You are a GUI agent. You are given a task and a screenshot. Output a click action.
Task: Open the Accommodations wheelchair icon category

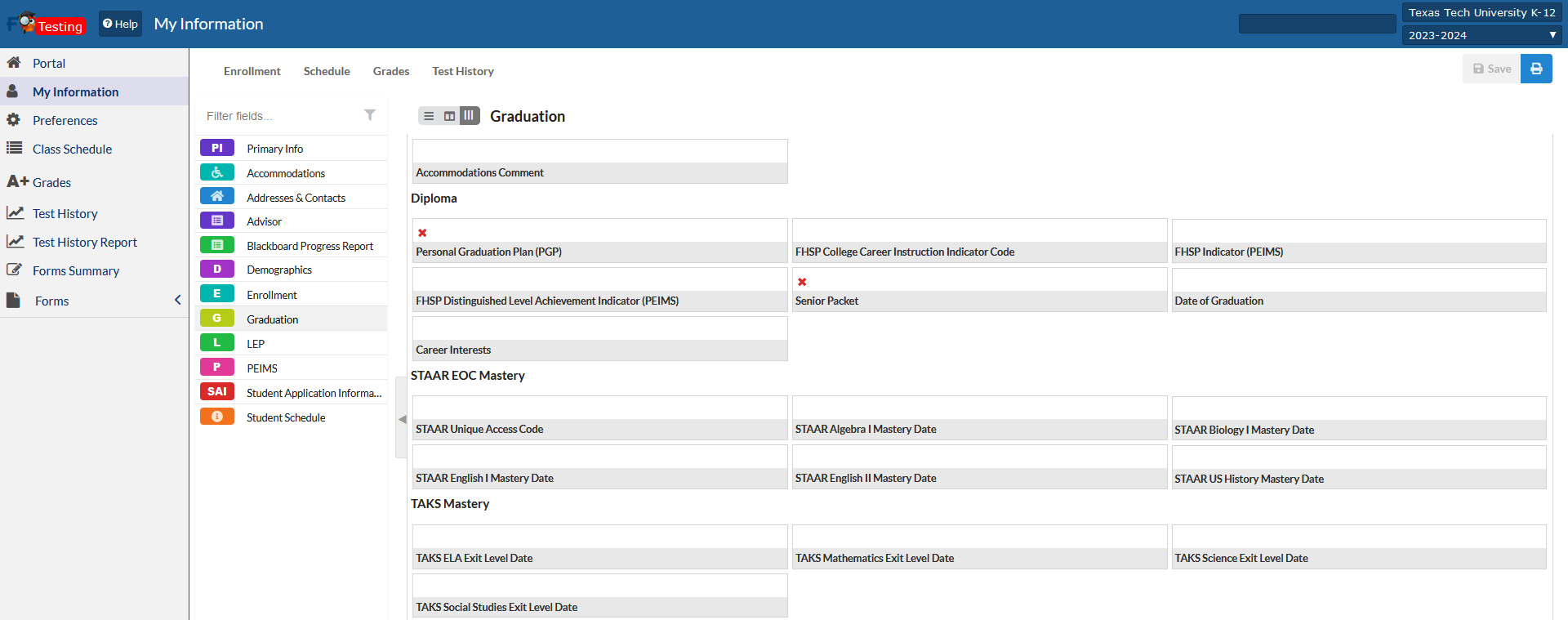[217, 172]
